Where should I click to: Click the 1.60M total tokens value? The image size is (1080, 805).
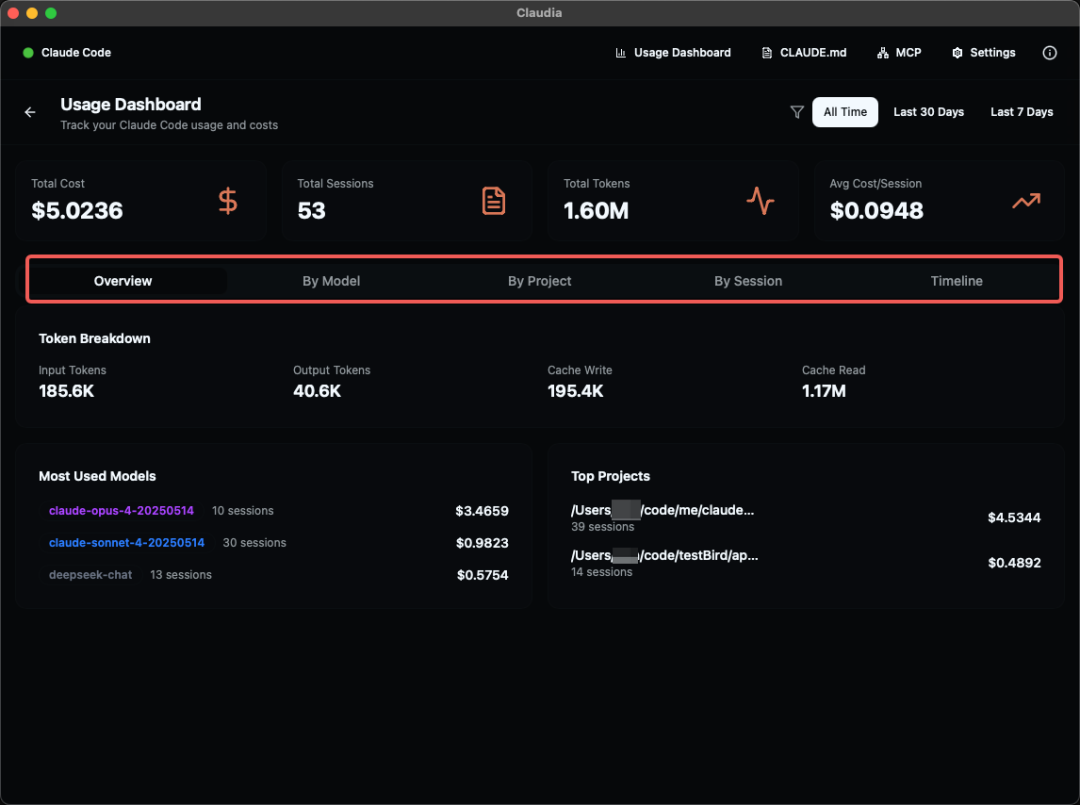pos(596,211)
